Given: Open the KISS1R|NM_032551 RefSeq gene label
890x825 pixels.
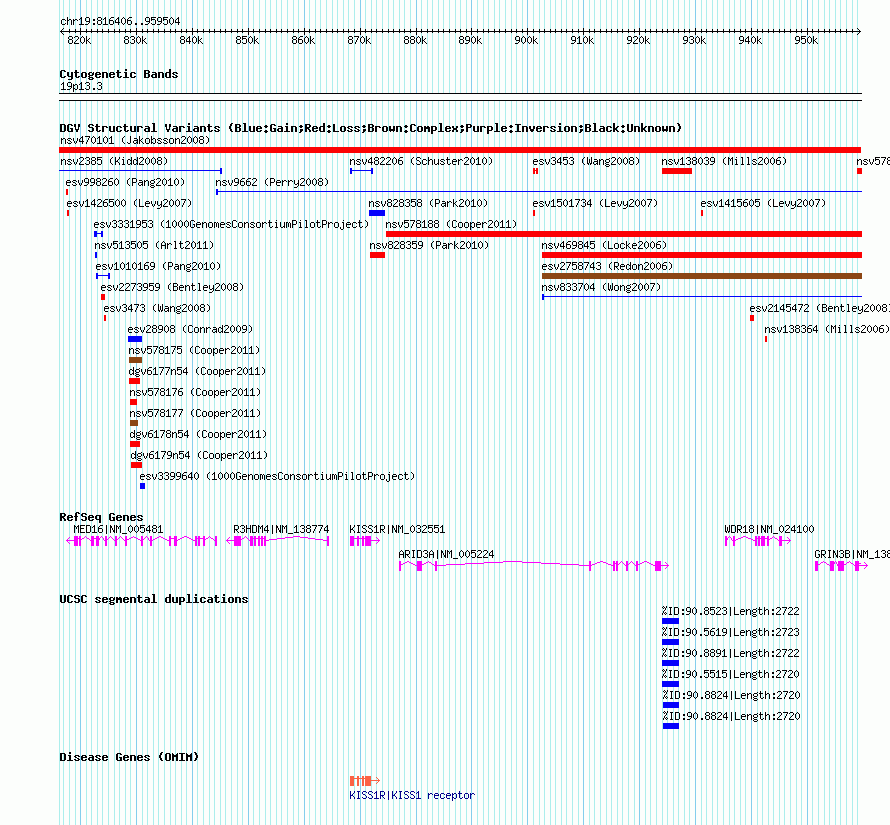Looking at the screenshot, I should pos(397,529).
